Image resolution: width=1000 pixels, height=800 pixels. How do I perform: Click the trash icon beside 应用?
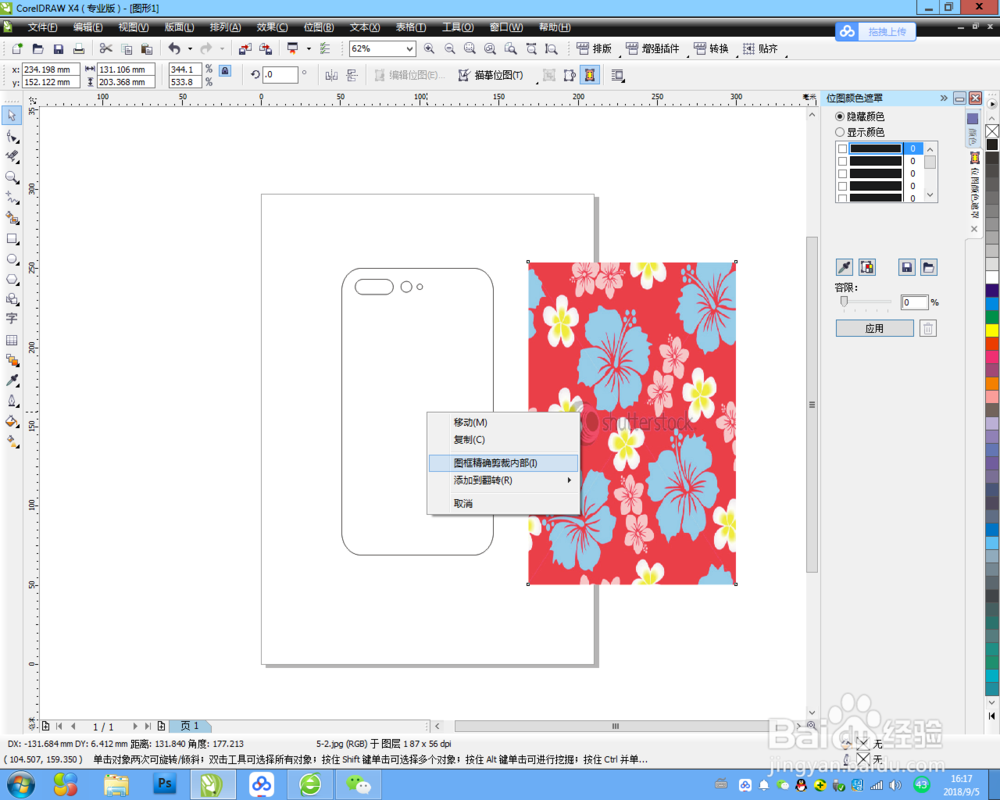click(x=928, y=329)
